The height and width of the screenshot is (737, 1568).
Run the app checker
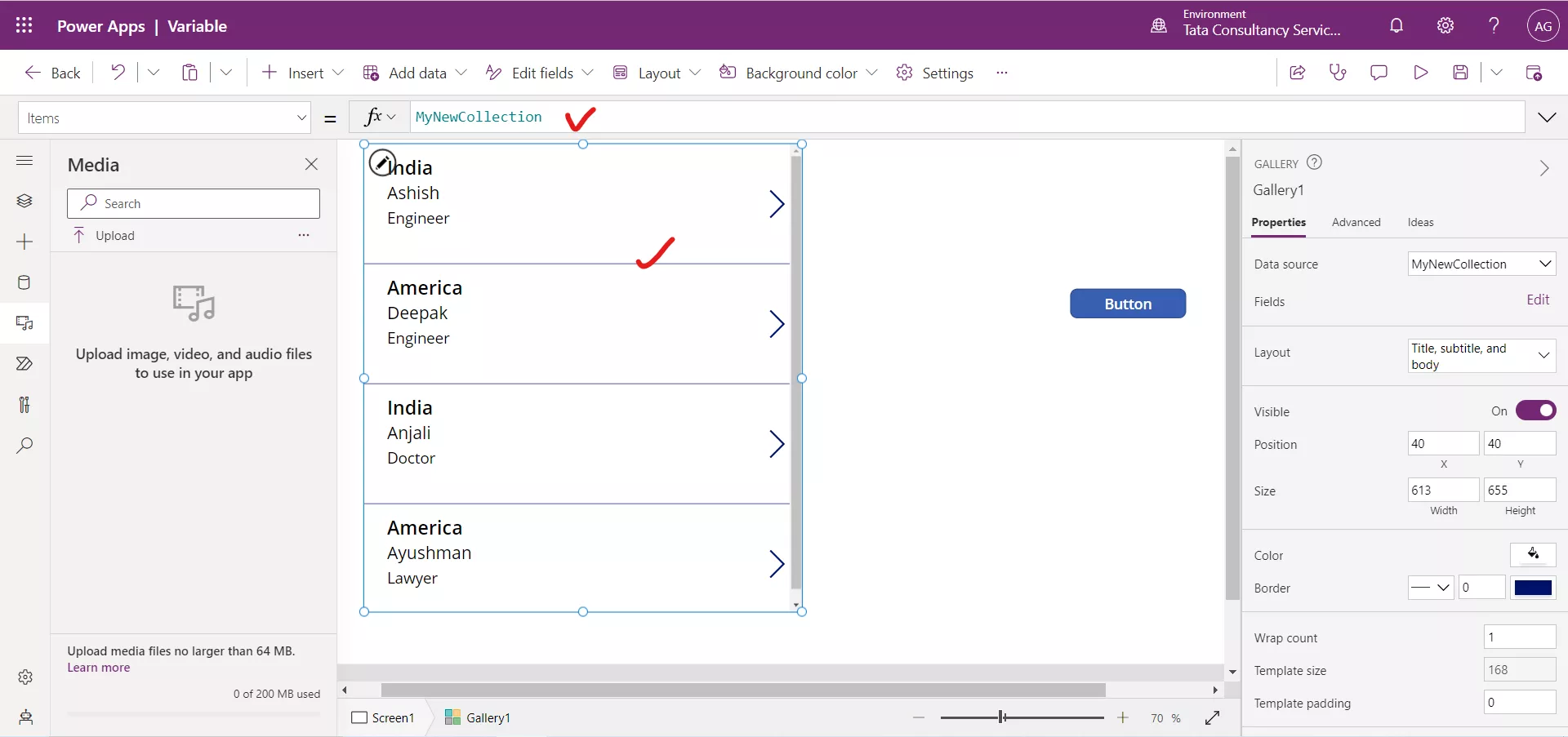coord(1338,72)
